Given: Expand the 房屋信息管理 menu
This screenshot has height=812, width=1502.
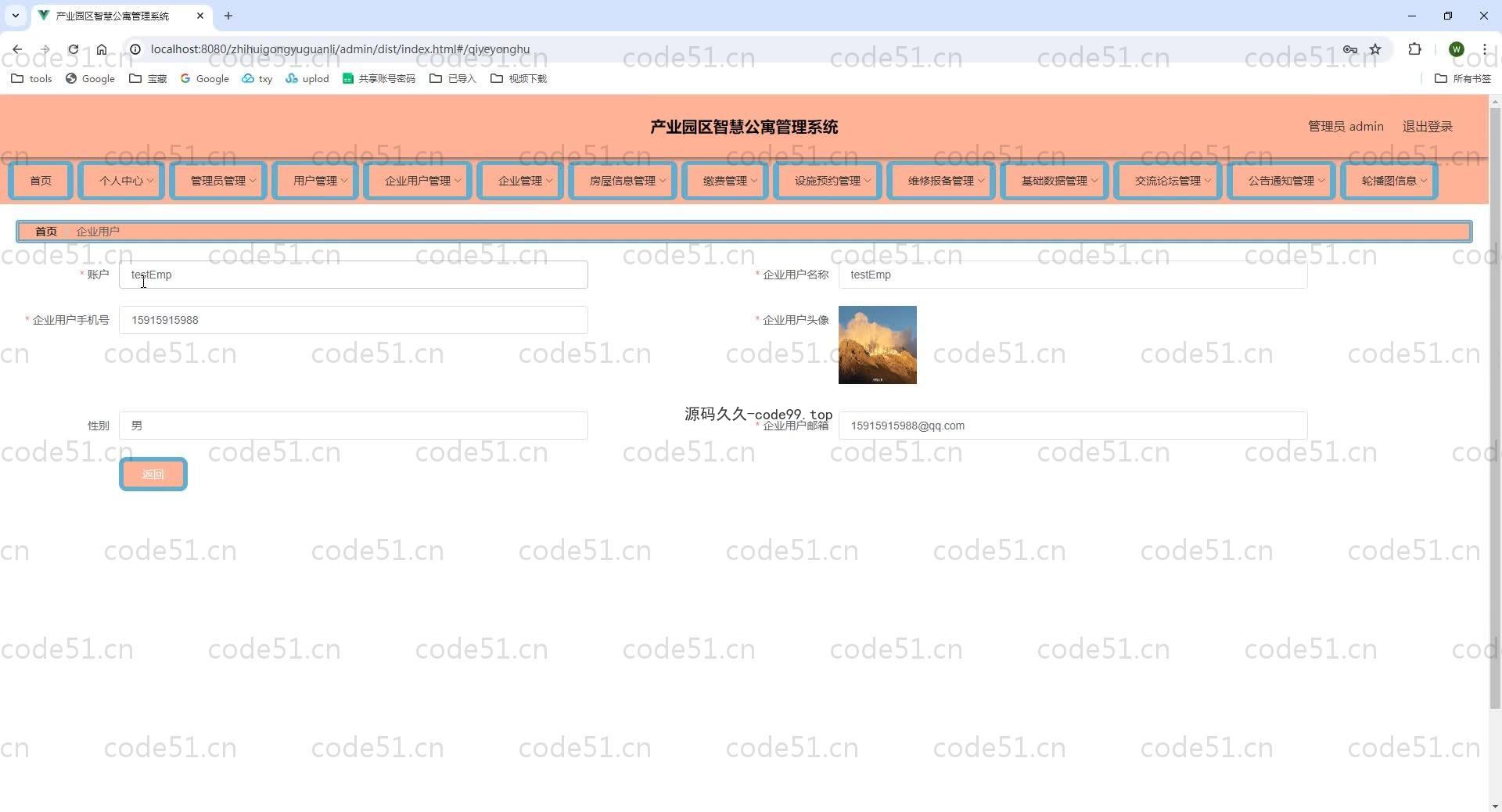Looking at the screenshot, I should pyautogui.click(x=623, y=181).
